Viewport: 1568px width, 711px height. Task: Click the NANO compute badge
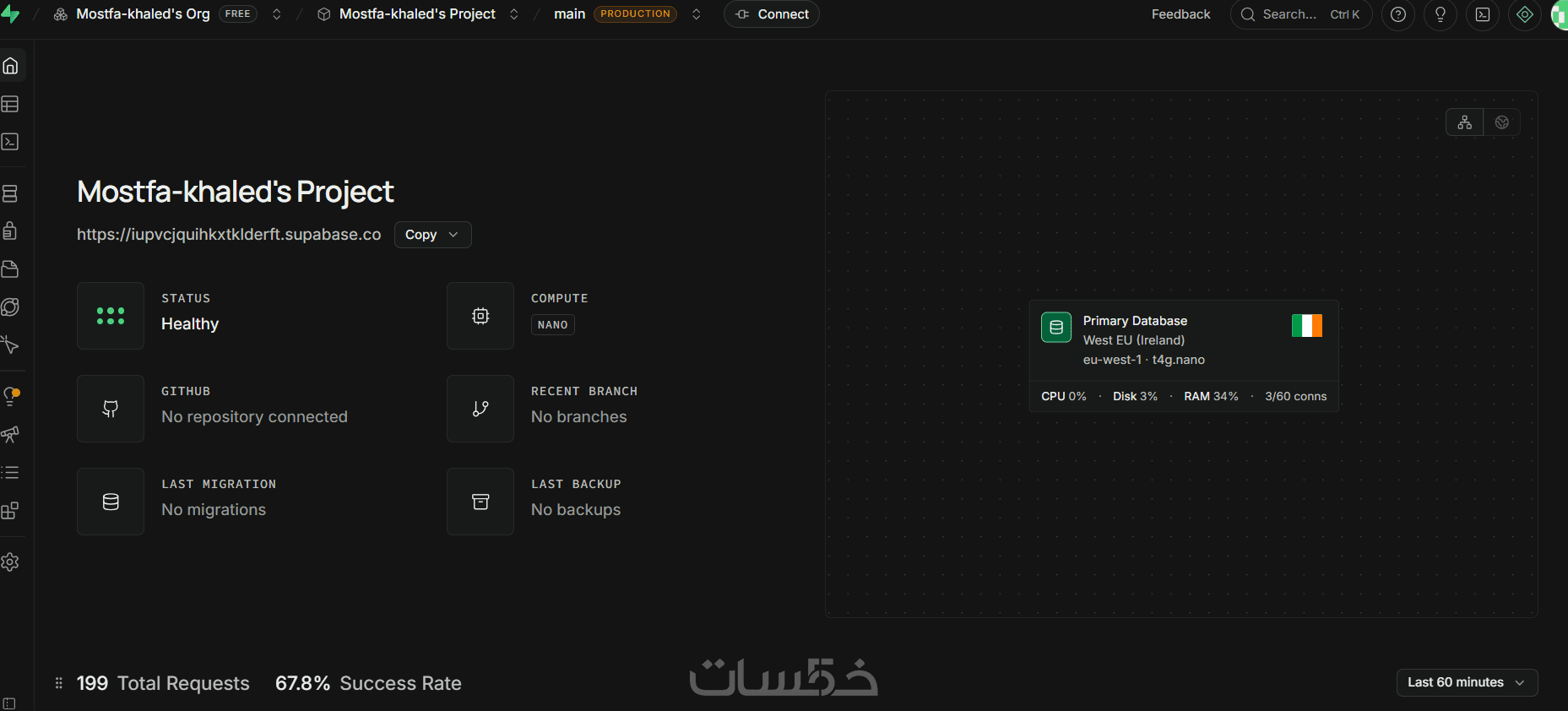point(553,325)
